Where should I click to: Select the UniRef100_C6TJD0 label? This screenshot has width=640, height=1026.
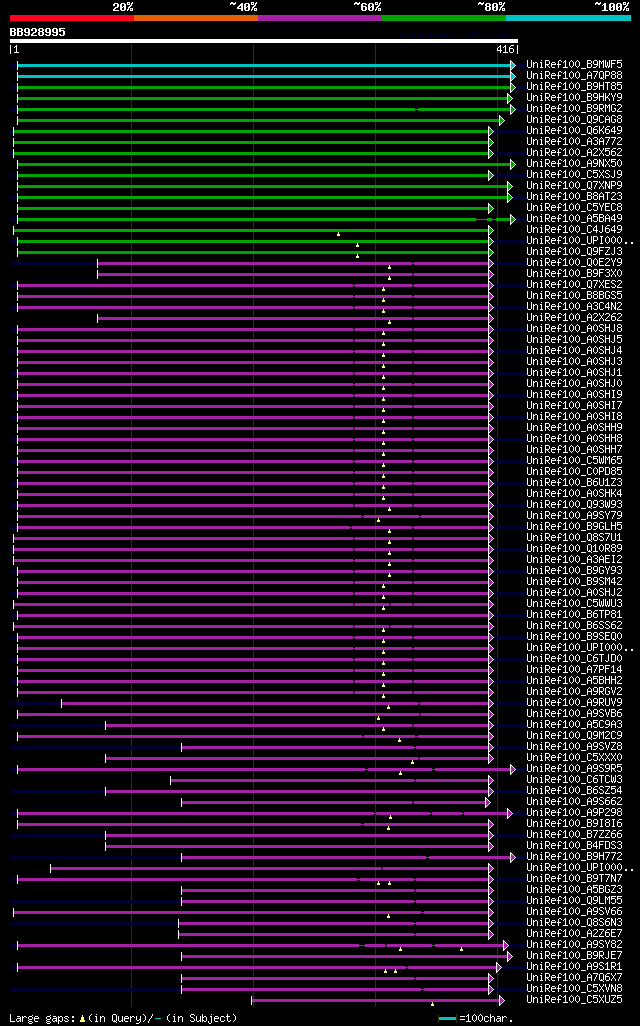point(575,658)
